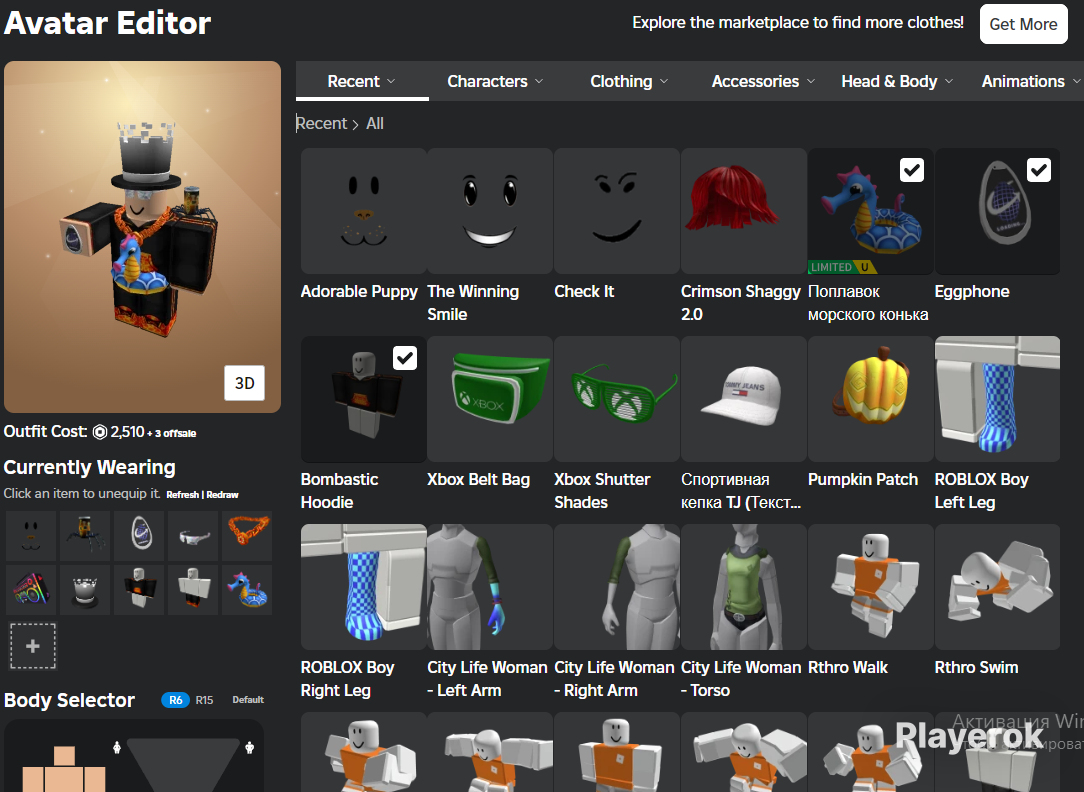Image resolution: width=1084 pixels, height=792 pixels.
Task: Unequip the black hoodie shirt icon
Action: coord(139,590)
